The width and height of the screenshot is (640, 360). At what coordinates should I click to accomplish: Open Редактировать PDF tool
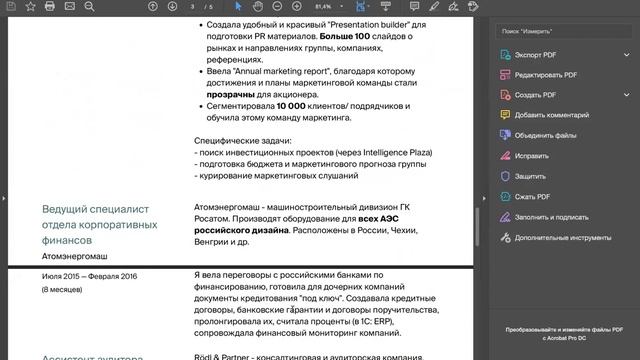pyautogui.click(x=545, y=75)
